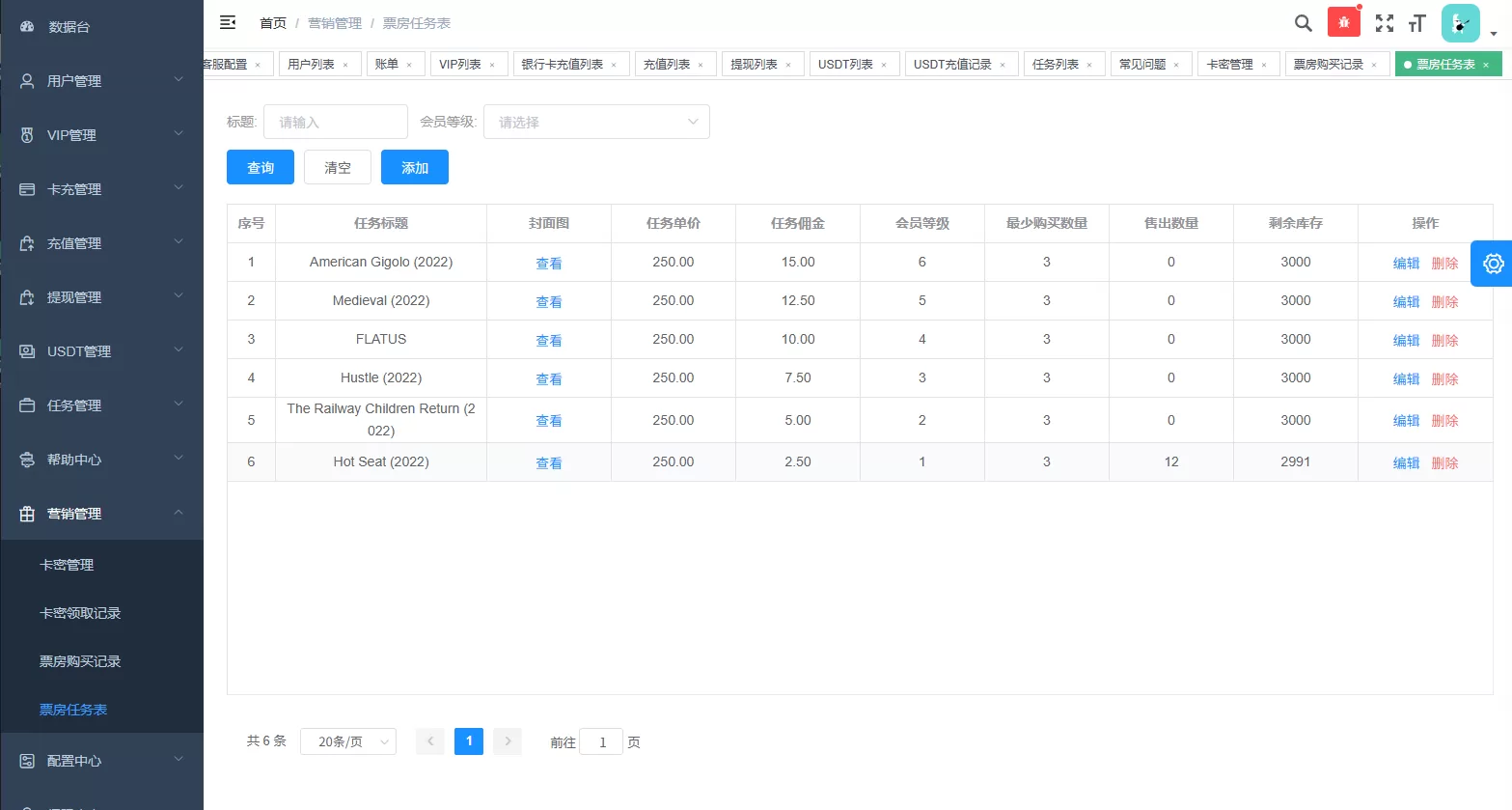This screenshot has width=1512, height=810.
Task: Click the user avatar in top right
Action: [1460, 21]
